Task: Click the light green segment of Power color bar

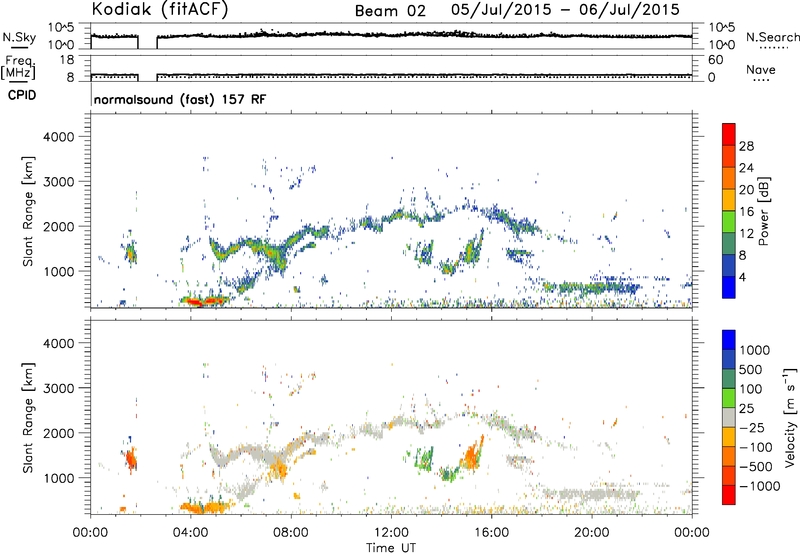Action: 729,222
